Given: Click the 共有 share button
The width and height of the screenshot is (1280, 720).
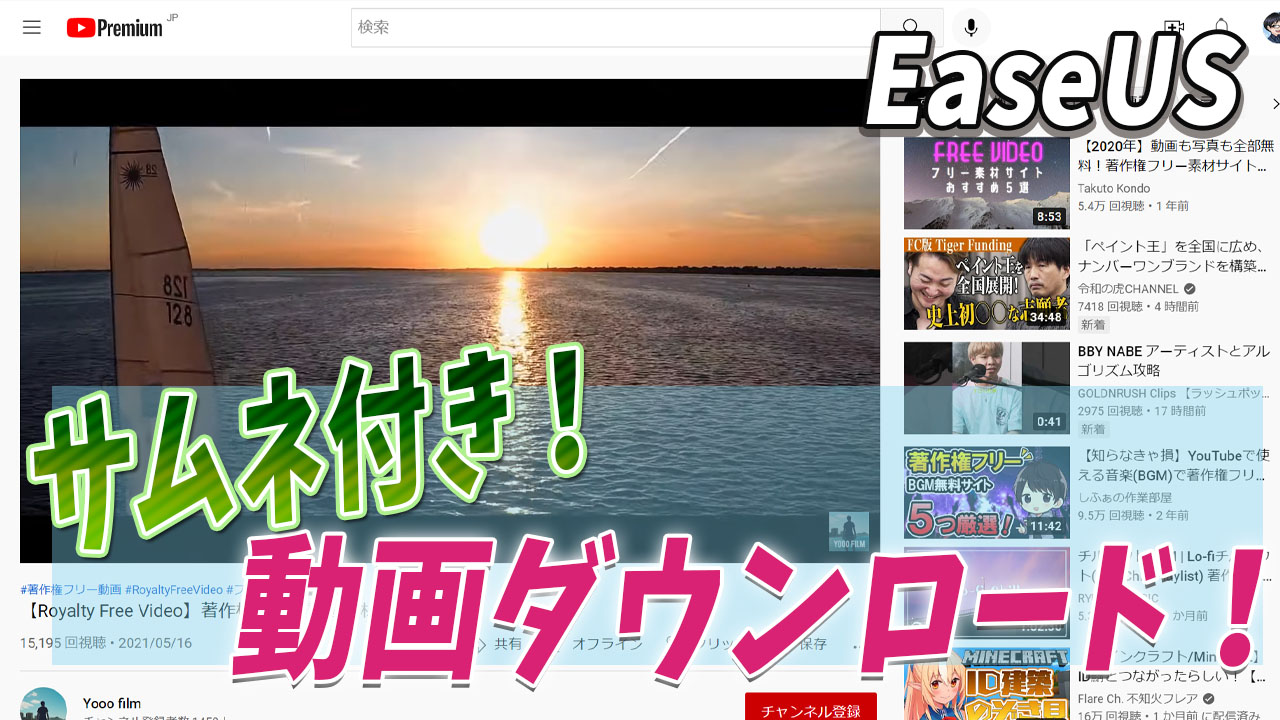Looking at the screenshot, I should coord(508,644).
